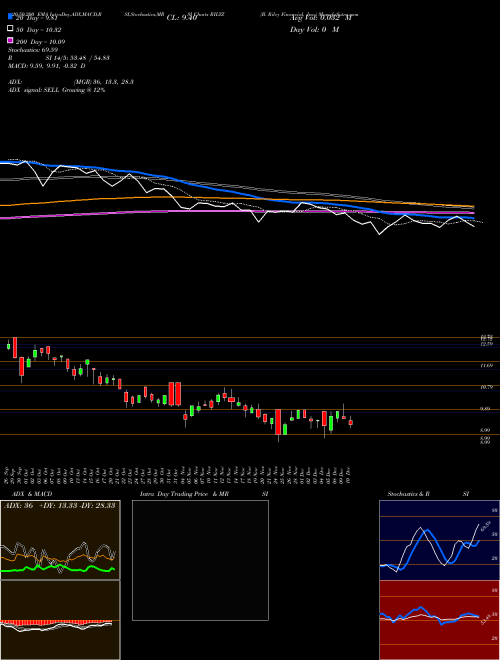
Task: Click the 'MACD: 9.59, 9.91, -0.32 D' line
Action: point(47,66)
